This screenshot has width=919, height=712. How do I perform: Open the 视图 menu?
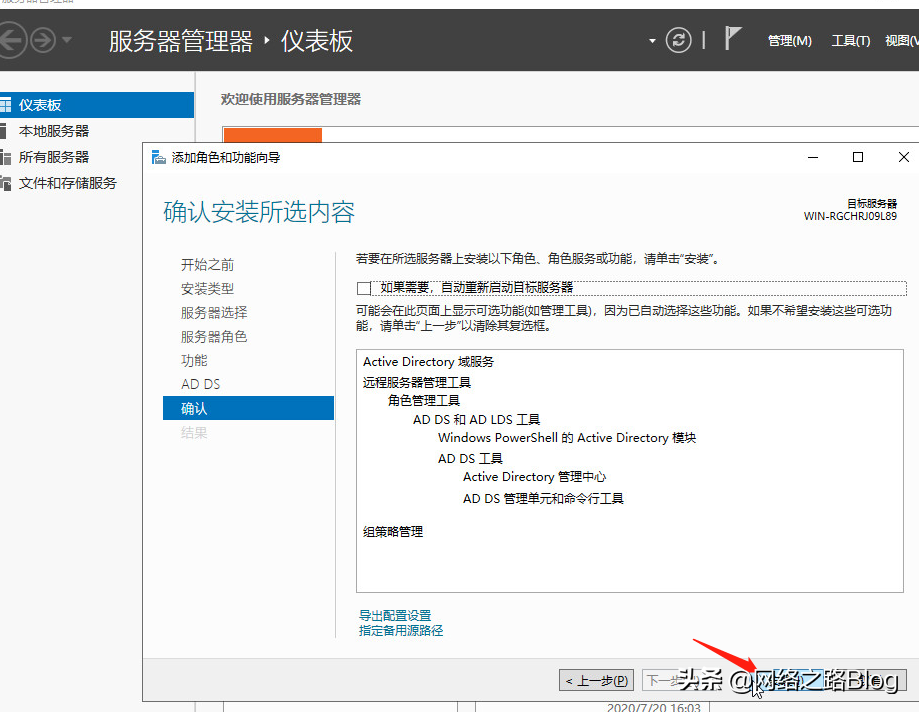pyautogui.click(x=901, y=41)
